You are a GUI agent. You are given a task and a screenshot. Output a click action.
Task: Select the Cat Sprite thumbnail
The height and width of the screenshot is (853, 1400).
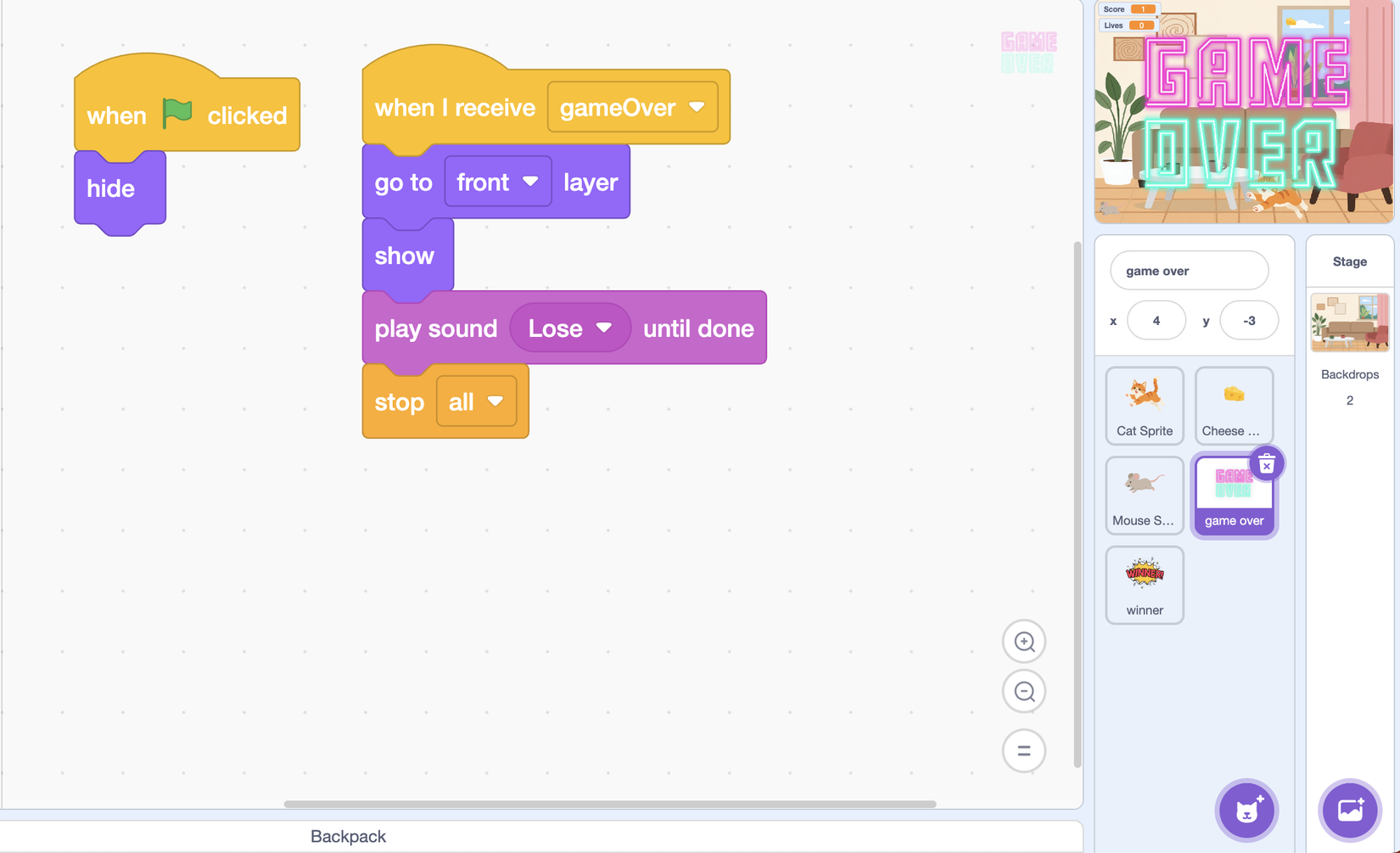click(1145, 406)
